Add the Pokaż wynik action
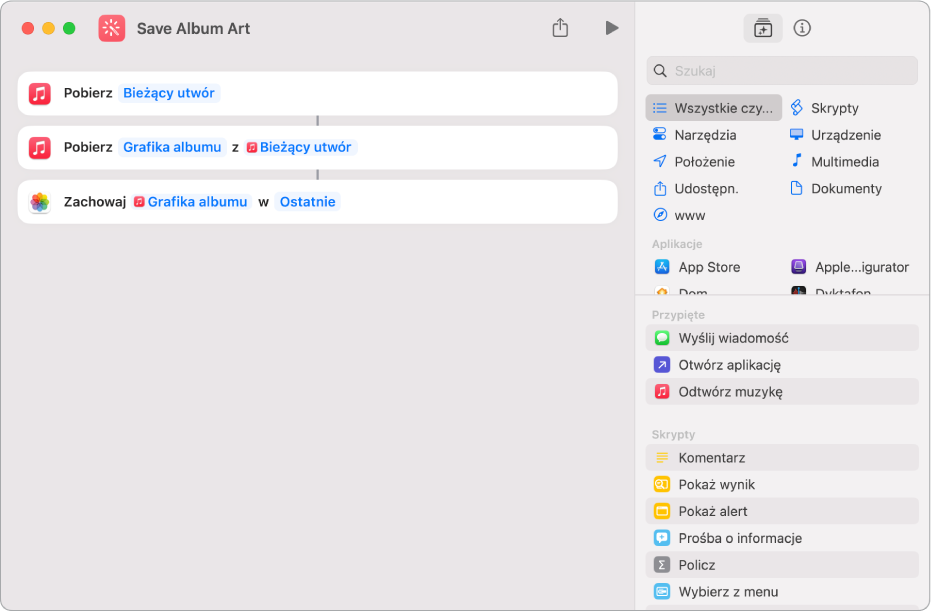 782,484
